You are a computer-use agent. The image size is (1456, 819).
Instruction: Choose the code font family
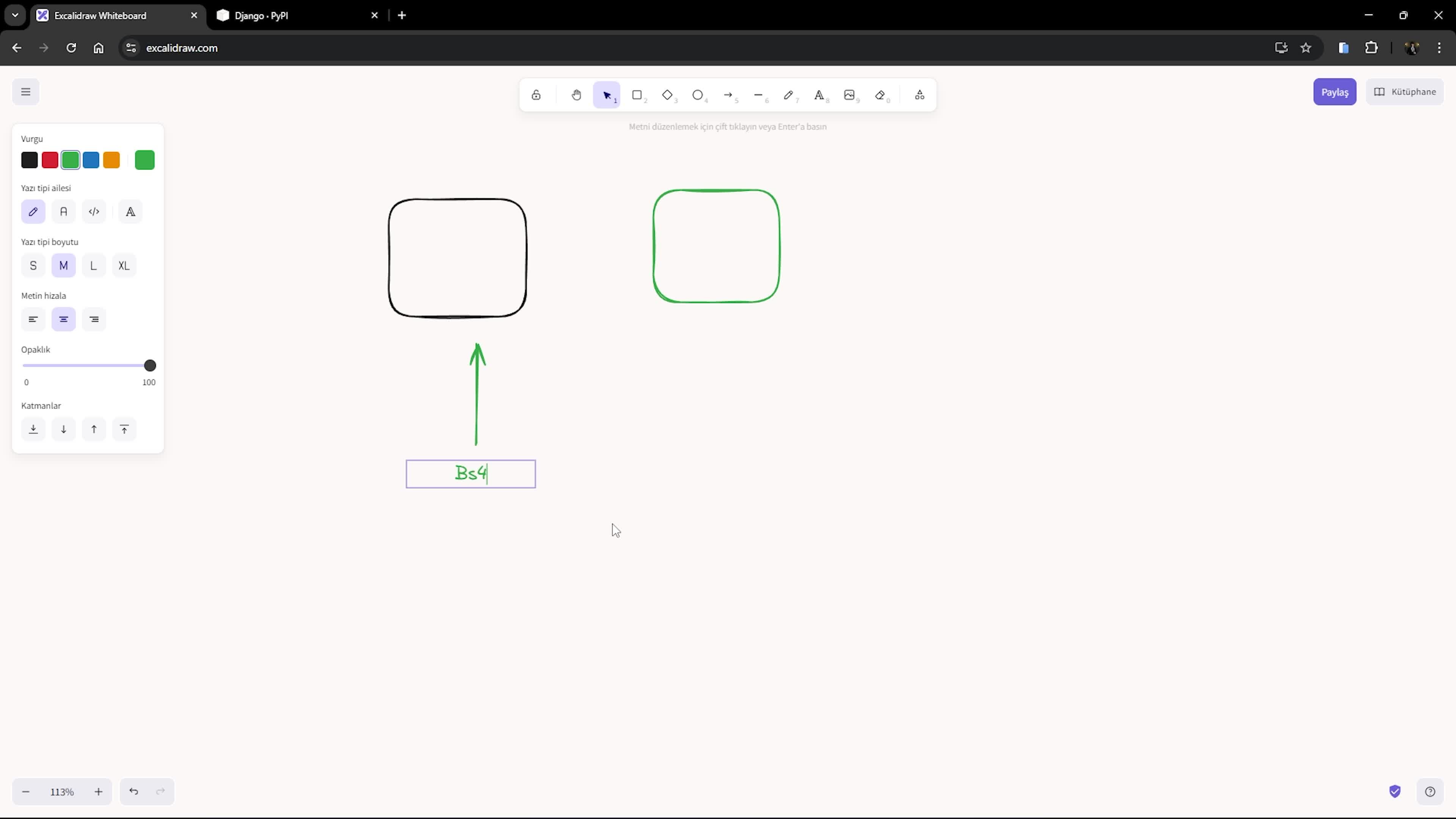[94, 212]
